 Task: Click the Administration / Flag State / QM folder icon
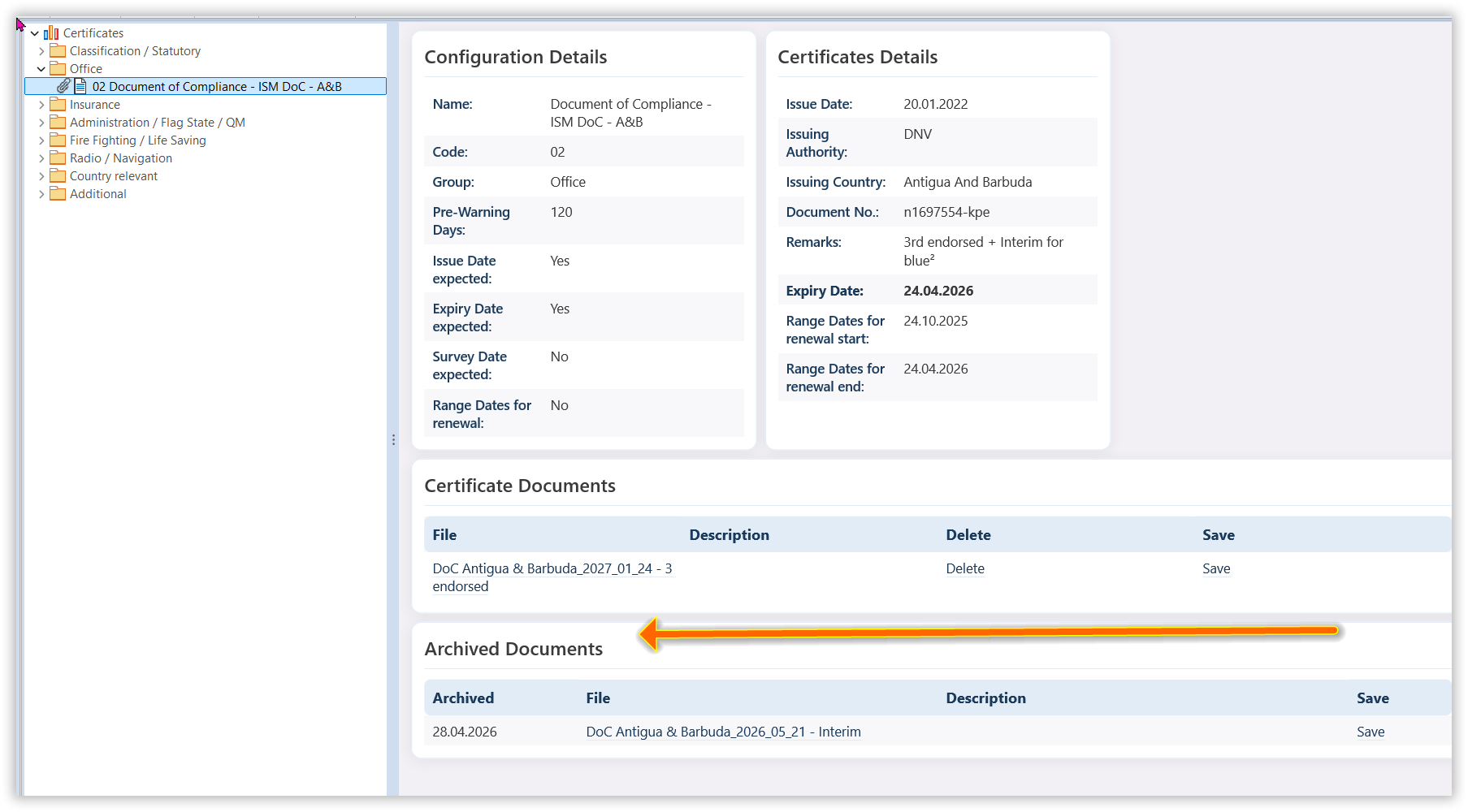click(x=58, y=122)
